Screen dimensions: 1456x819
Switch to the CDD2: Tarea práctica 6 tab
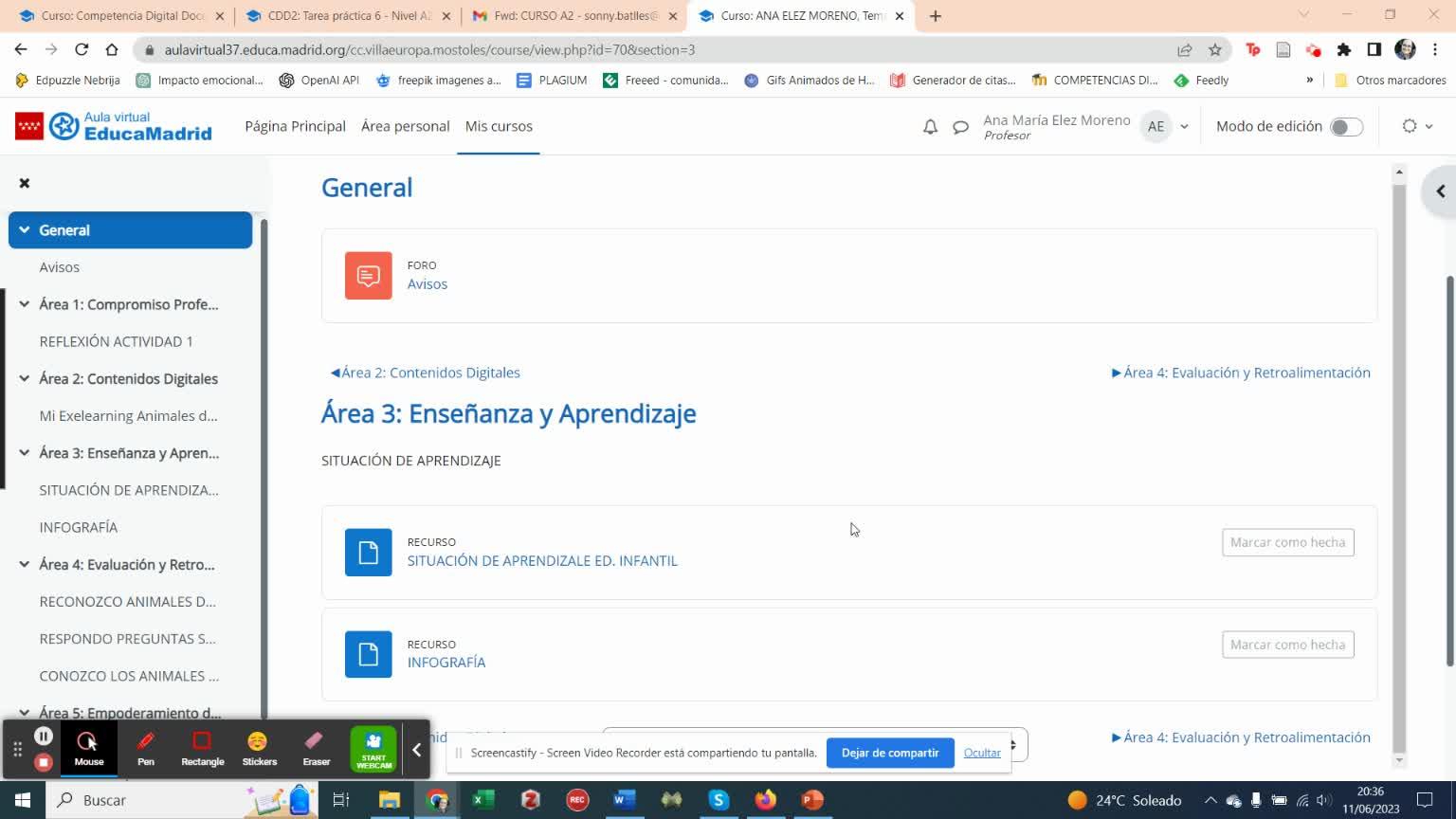click(347, 16)
